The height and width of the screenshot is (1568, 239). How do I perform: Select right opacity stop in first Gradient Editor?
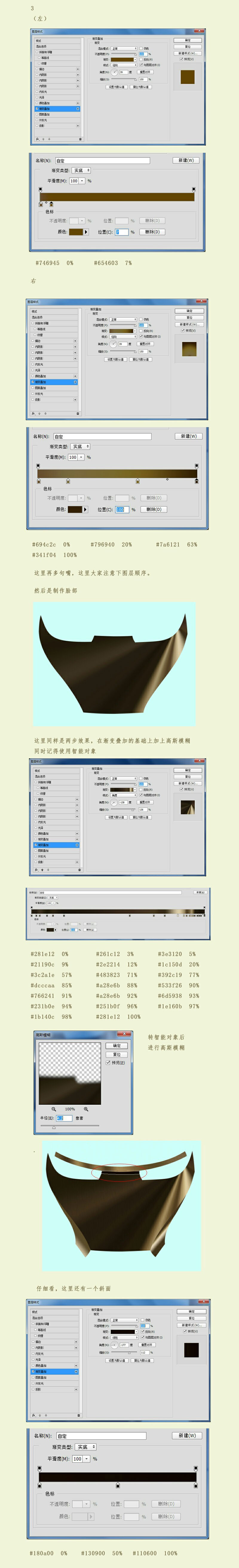tap(193, 190)
